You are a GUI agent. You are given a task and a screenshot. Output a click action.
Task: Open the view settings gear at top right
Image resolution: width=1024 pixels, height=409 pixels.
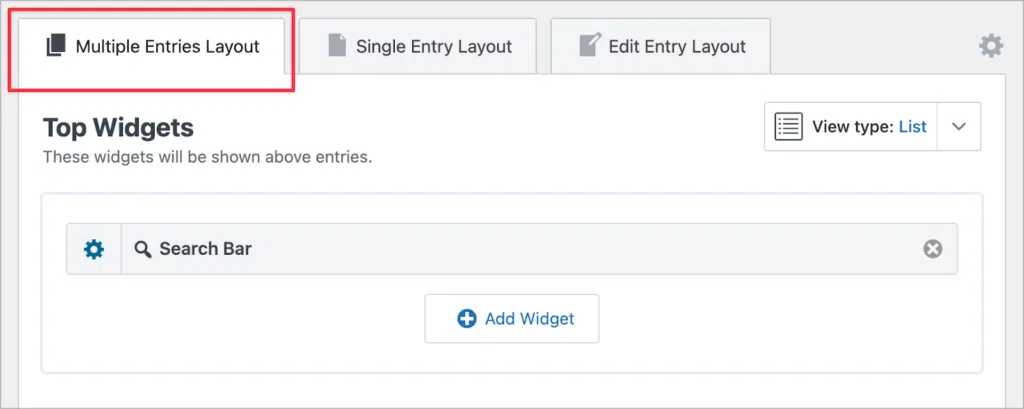(990, 45)
